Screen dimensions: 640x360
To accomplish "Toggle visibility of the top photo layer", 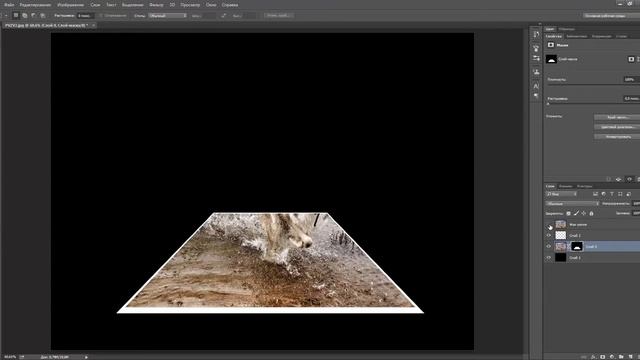I will [x=549, y=225].
